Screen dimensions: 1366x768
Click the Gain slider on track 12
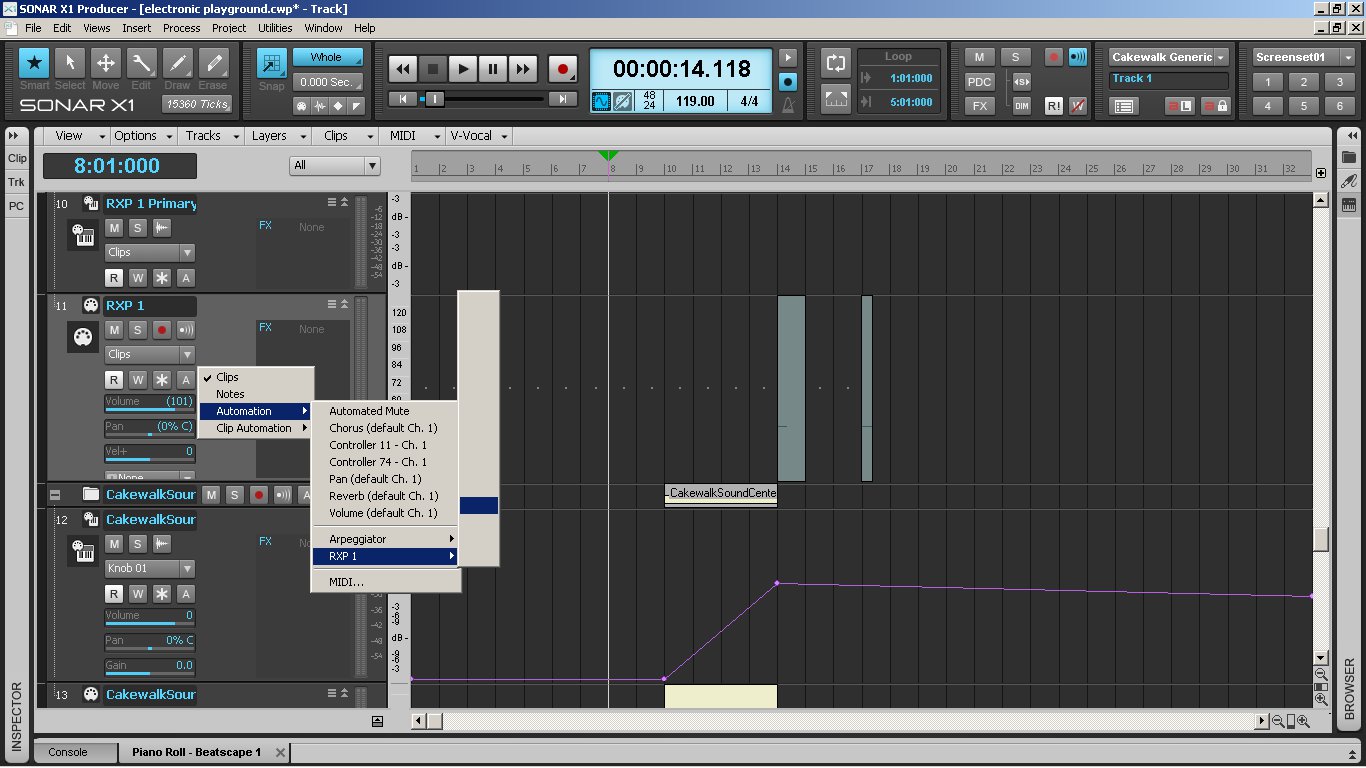coord(150,666)
